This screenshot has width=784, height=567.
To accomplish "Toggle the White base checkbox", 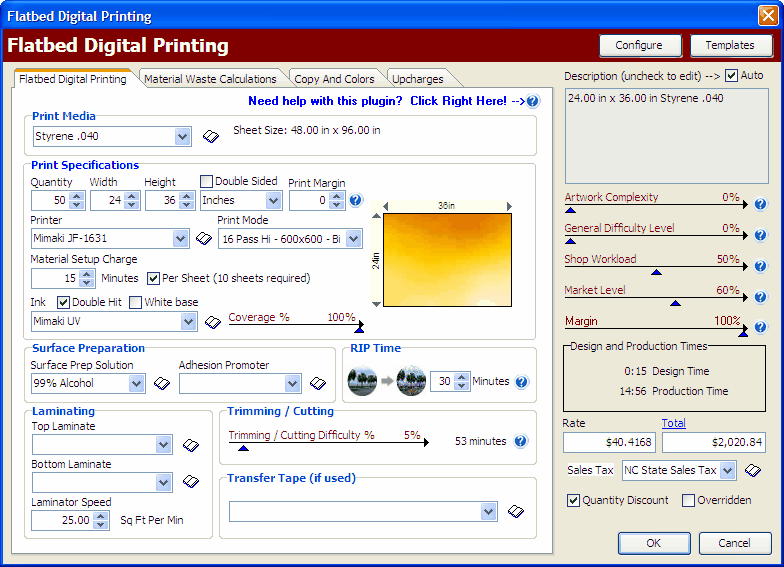I will (136, 302).
